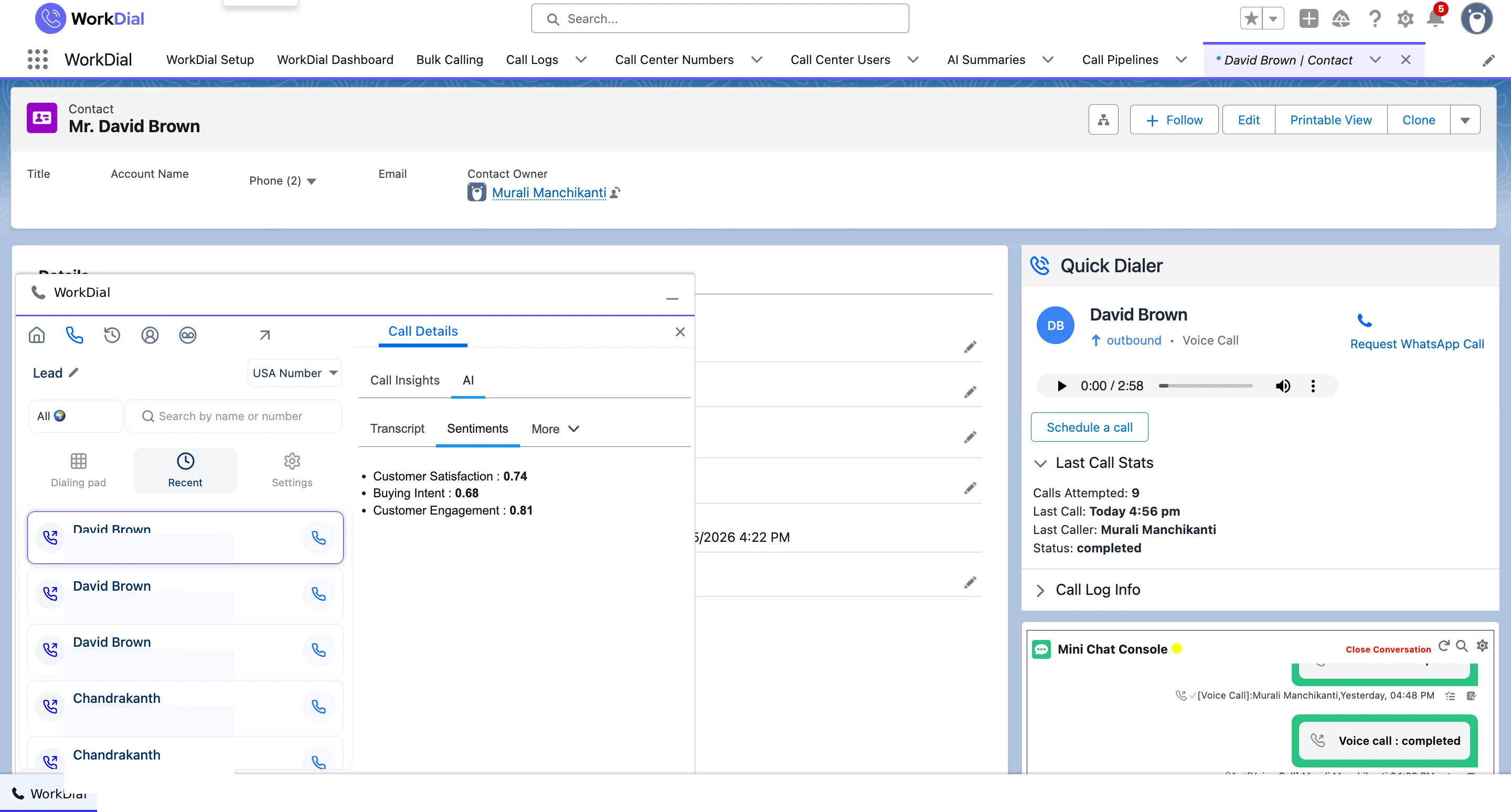Open Murali Manchikanti owner link

[x=549, y=193]
